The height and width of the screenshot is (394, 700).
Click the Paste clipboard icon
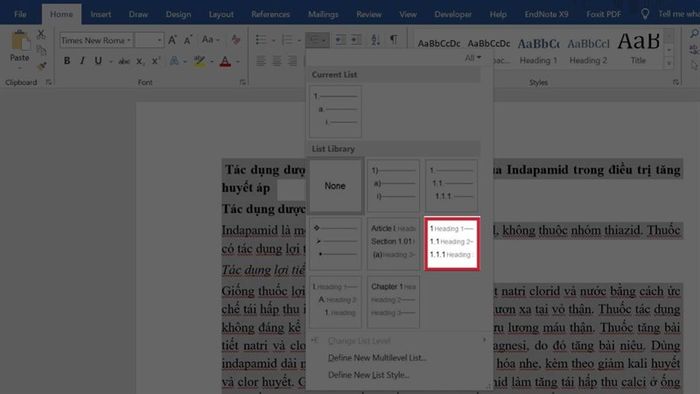click(x=20, y=46)
